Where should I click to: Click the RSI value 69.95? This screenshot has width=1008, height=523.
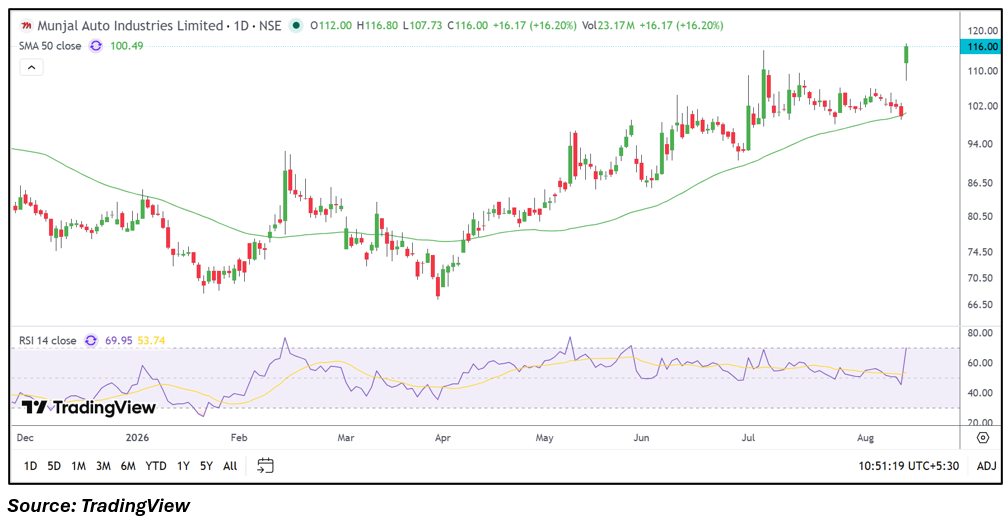119,341
